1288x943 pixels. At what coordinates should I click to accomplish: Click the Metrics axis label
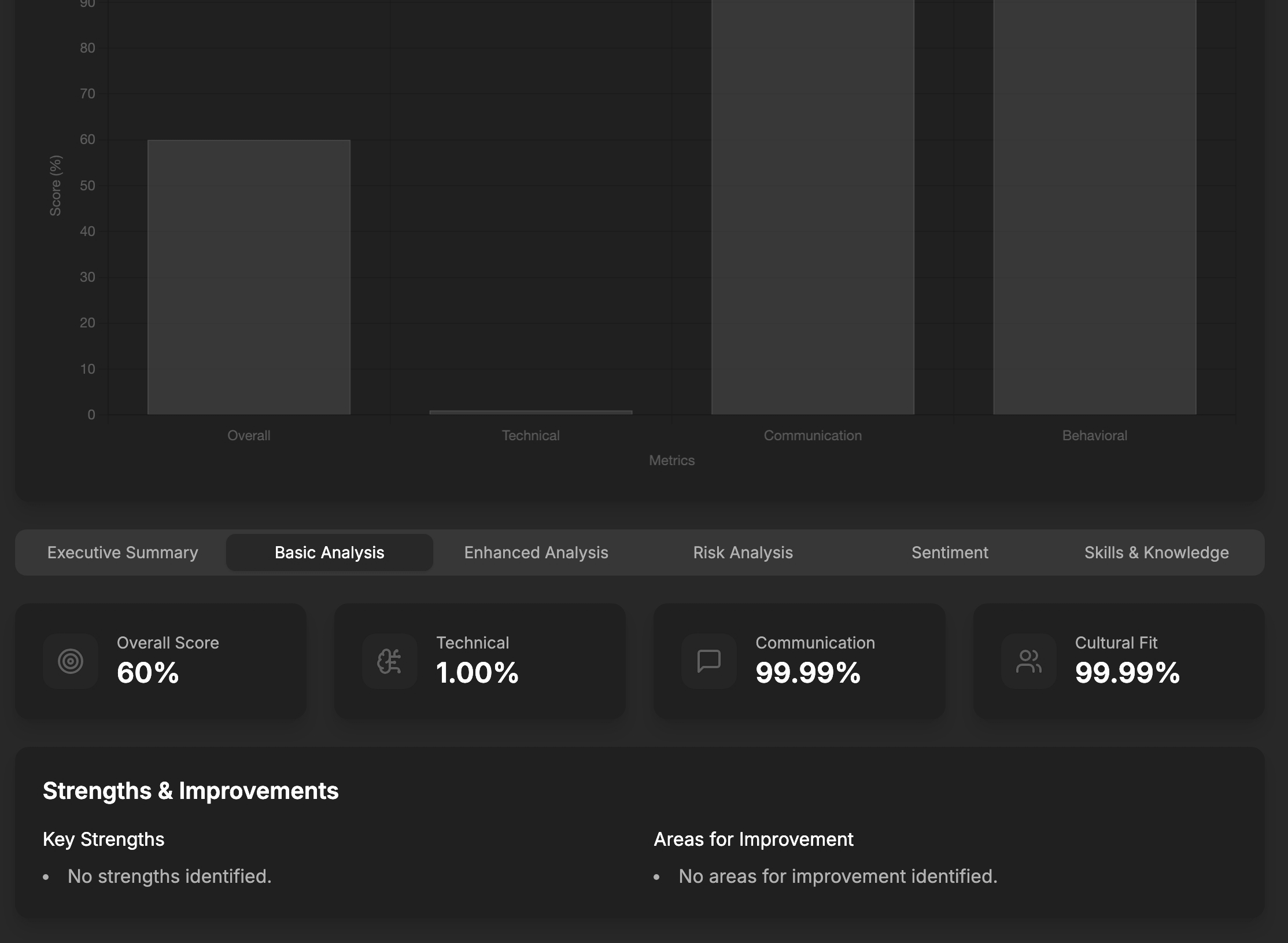click(x=671, y=461)
